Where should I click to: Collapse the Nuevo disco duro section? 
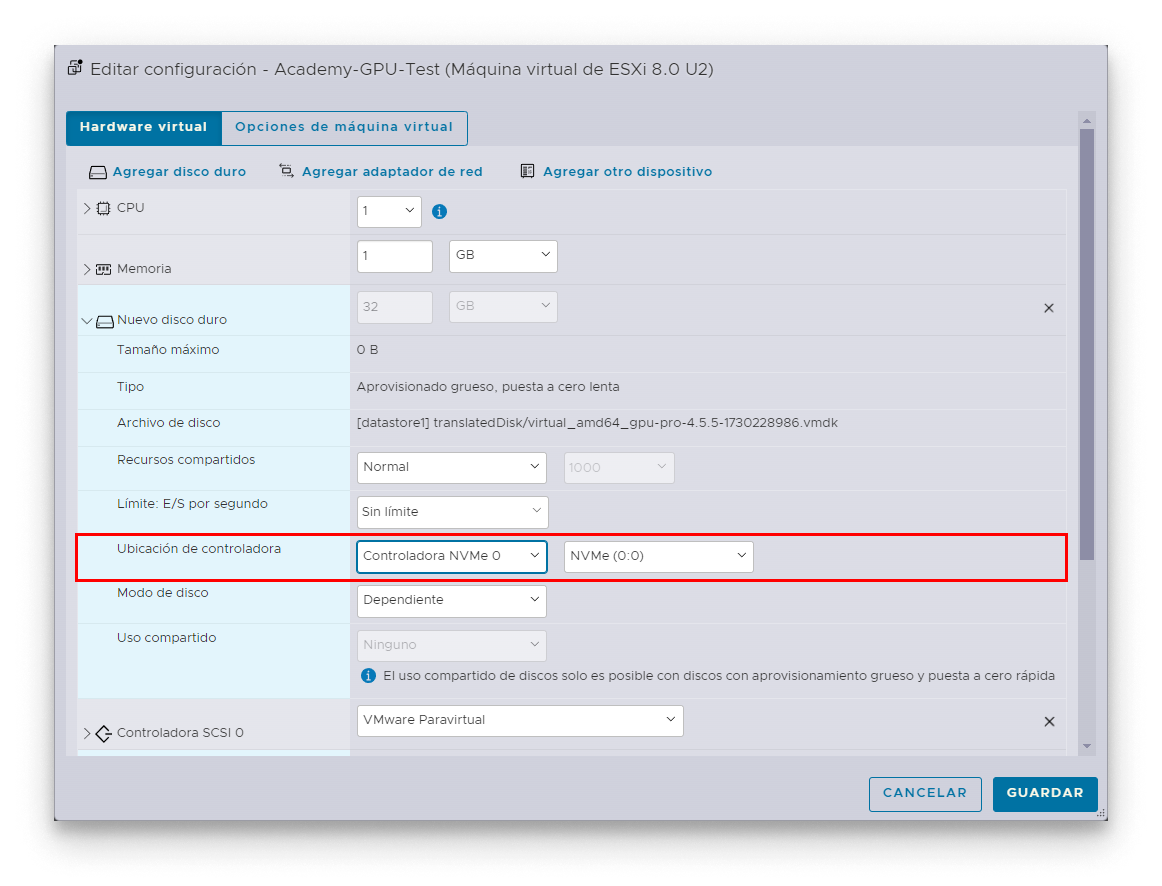(86, 321)
